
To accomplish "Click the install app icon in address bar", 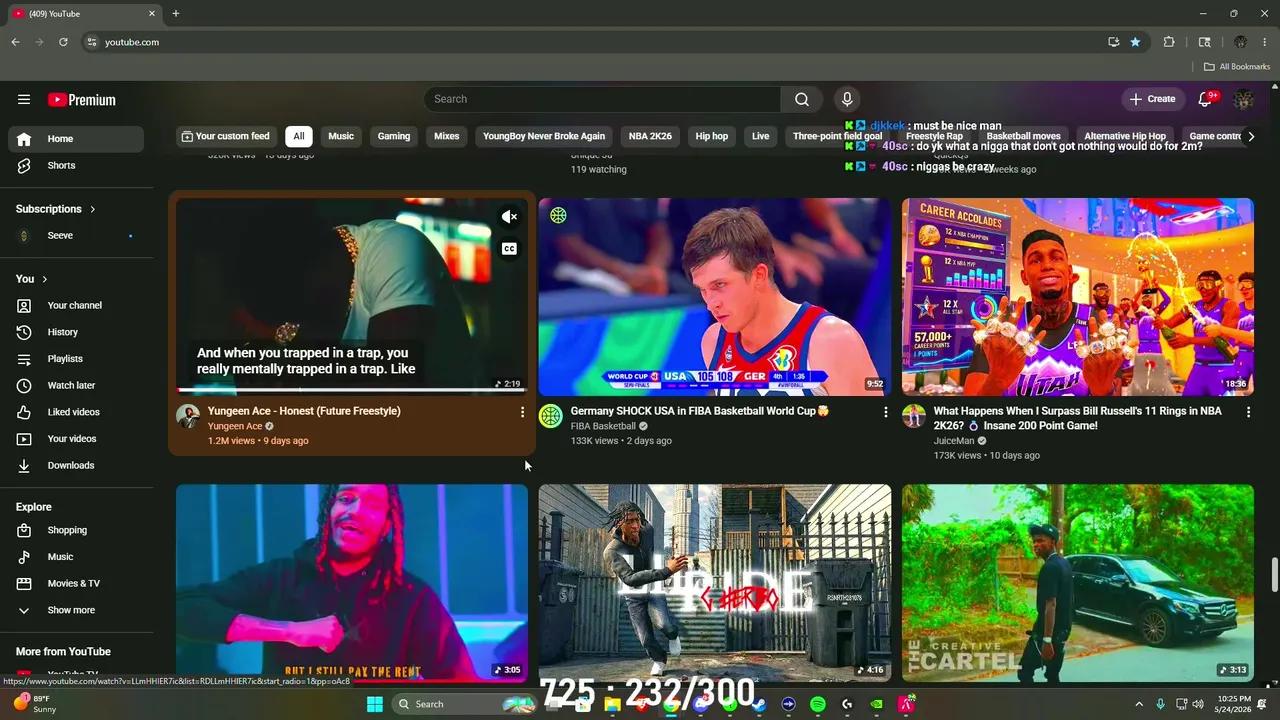I will tap(1113, 42).
